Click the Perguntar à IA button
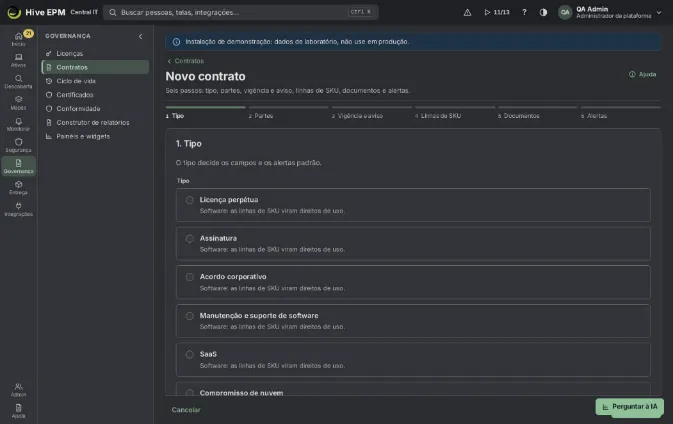The width and height of the screenshot is (673, 424). pos(630,406)
